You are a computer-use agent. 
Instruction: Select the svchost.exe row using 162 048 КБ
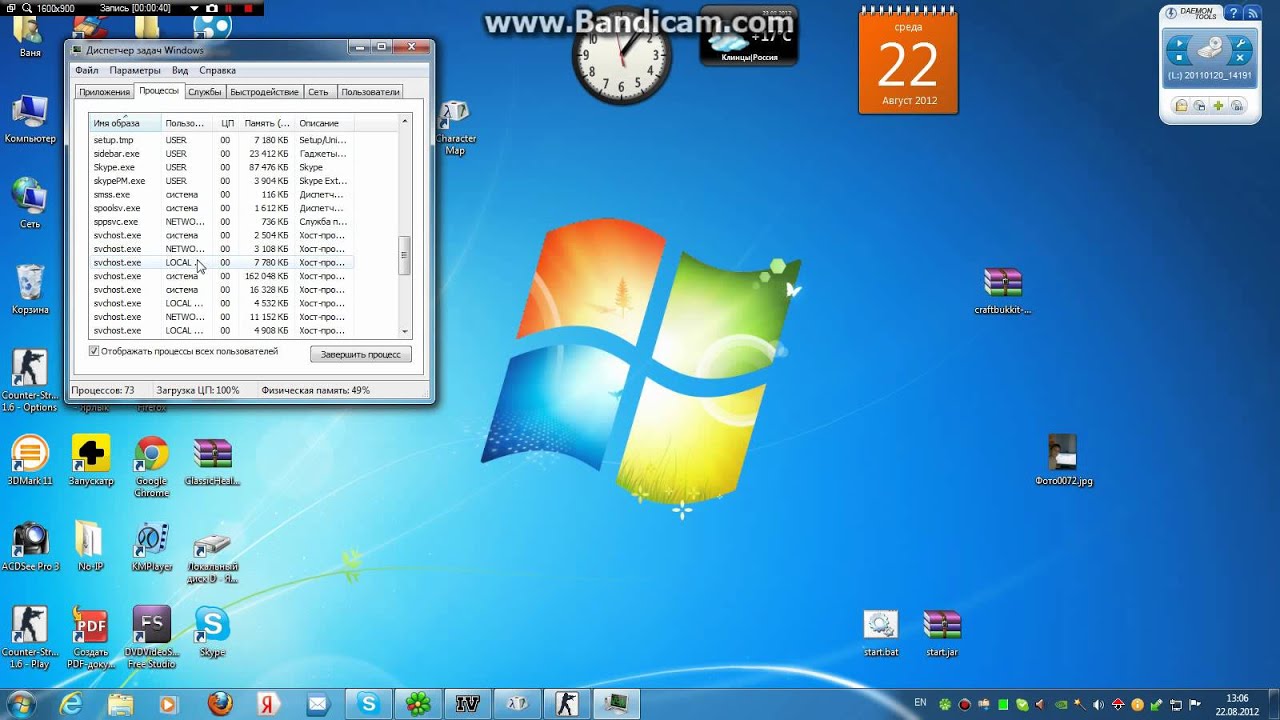[221, 276]
